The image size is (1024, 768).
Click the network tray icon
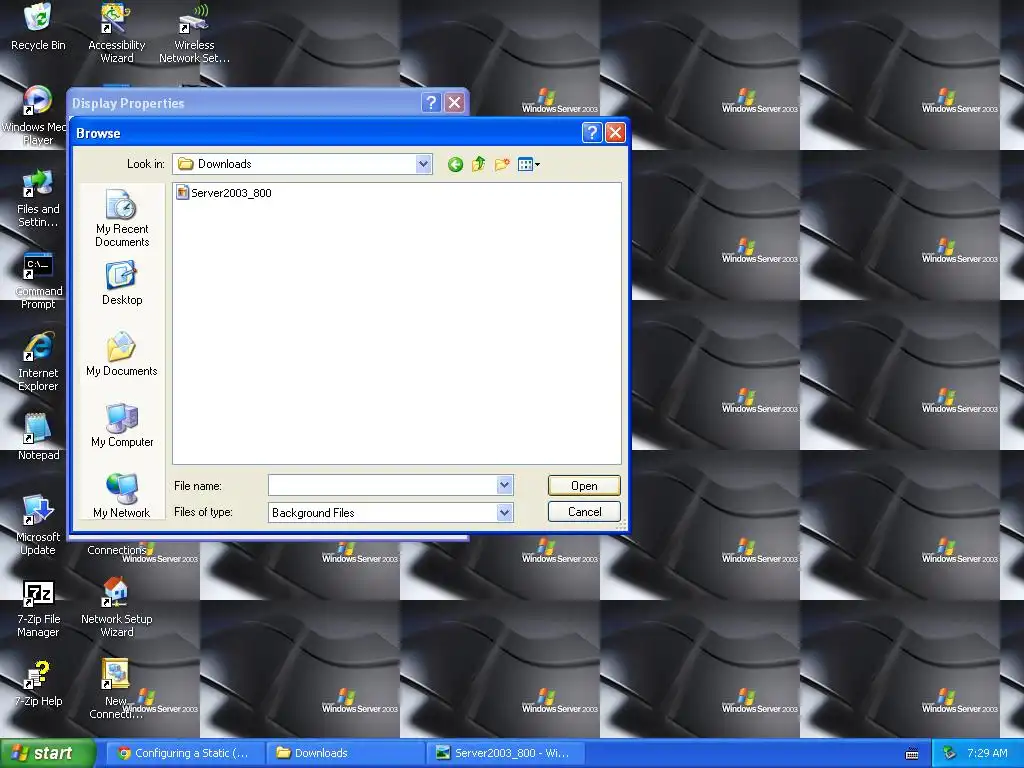click(x=950, y=753)
